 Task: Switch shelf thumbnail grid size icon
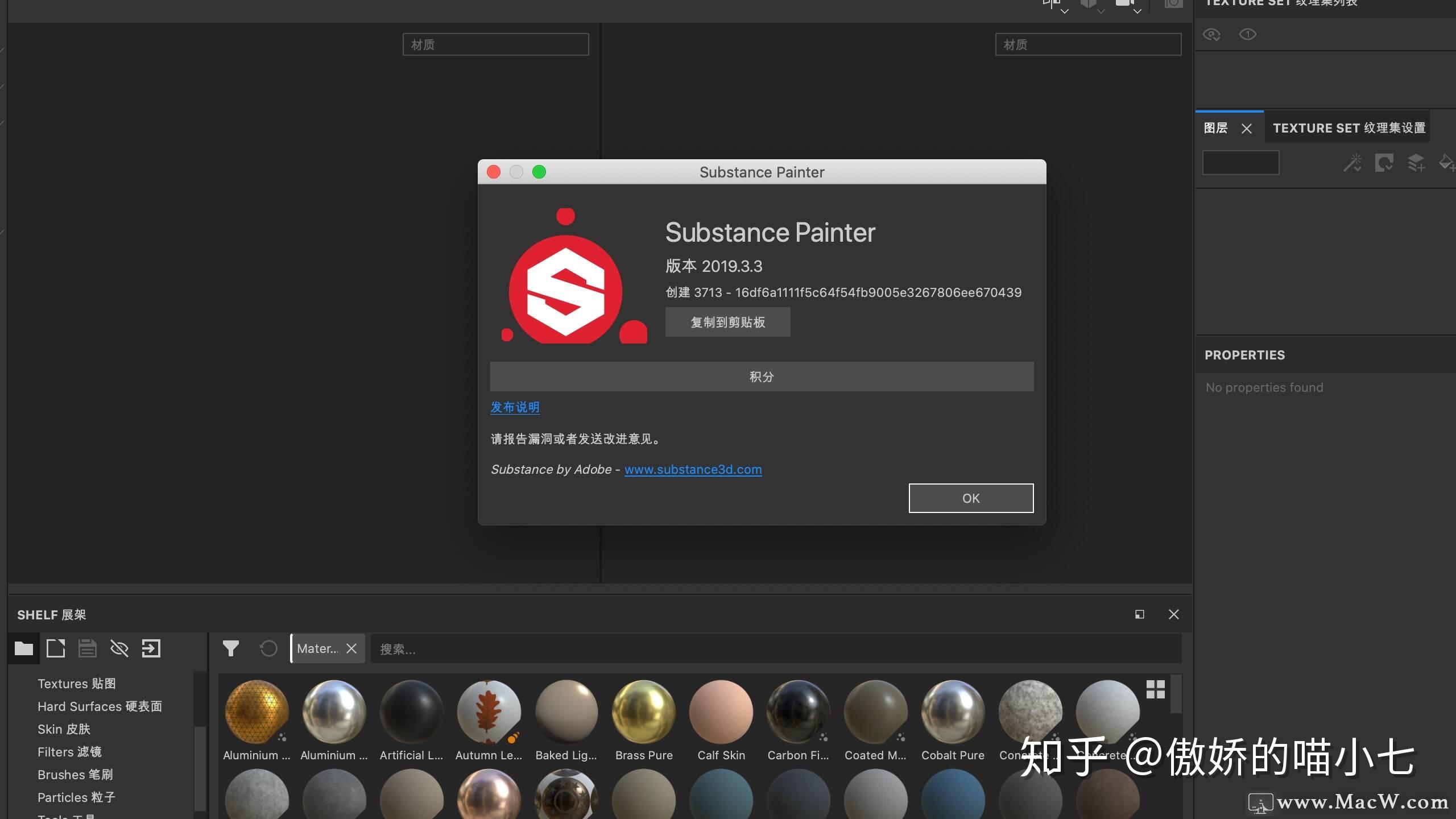[1155, 689]
